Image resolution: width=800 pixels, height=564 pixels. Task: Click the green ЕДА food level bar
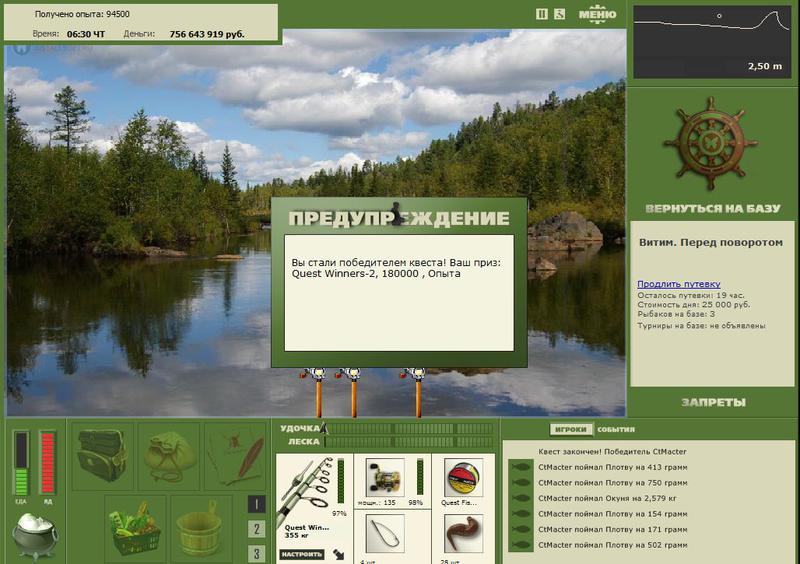[21, 463]
